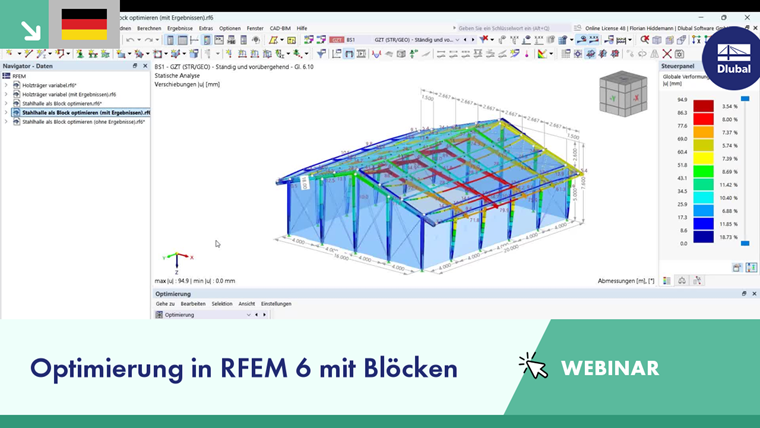This screenshot has width=760, height=428.
Task: Expand Holzträger variabel (mit Ergebnissen) node
Action: pos(6,95)
